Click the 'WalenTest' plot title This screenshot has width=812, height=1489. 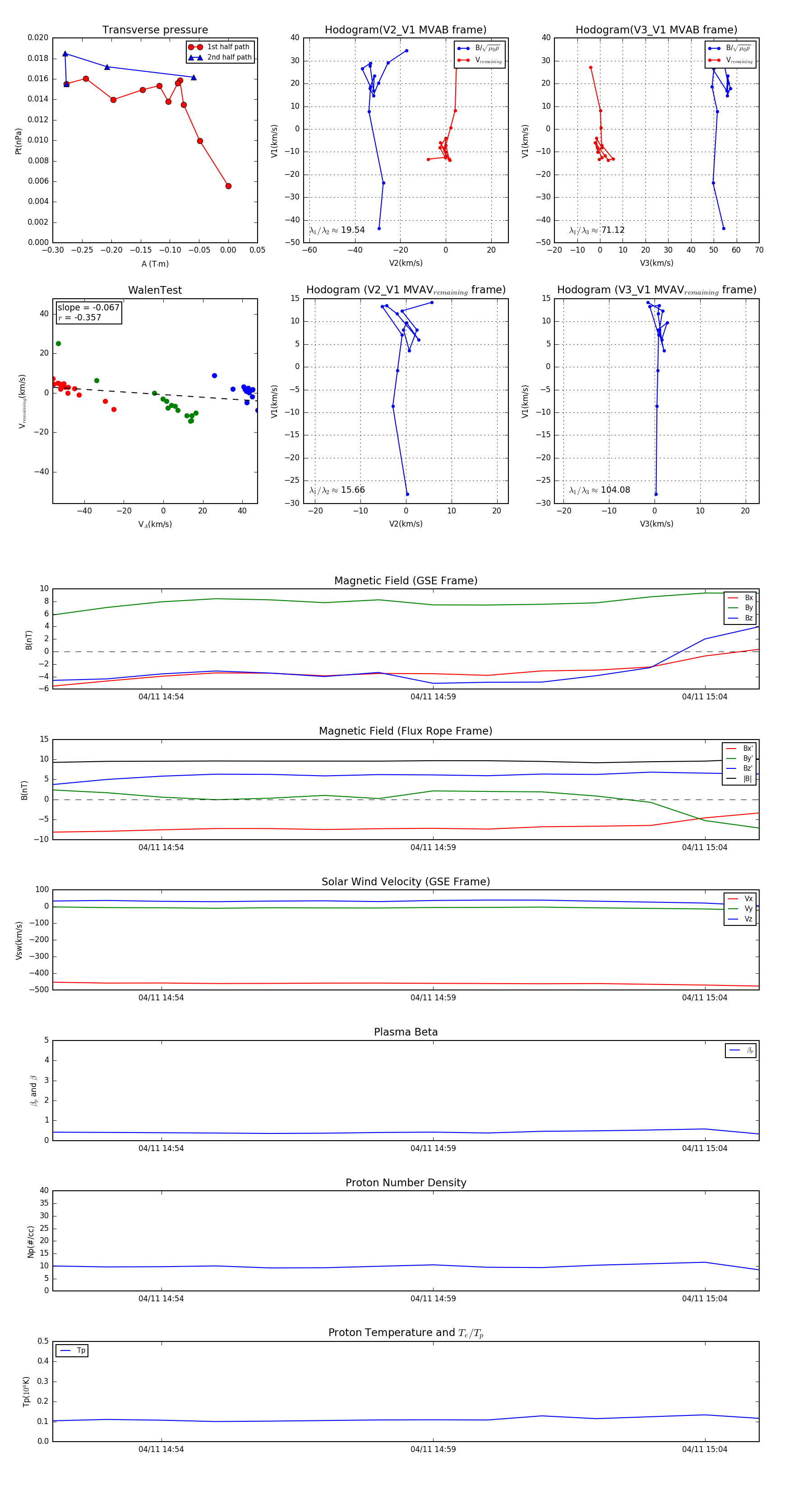[x=155, y=290]
